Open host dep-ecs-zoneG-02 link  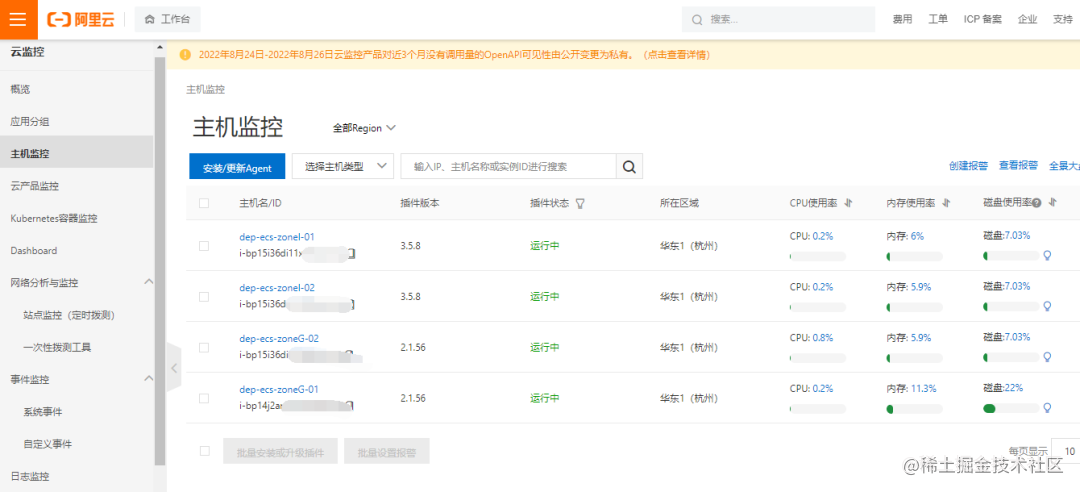tap(279, 338)
